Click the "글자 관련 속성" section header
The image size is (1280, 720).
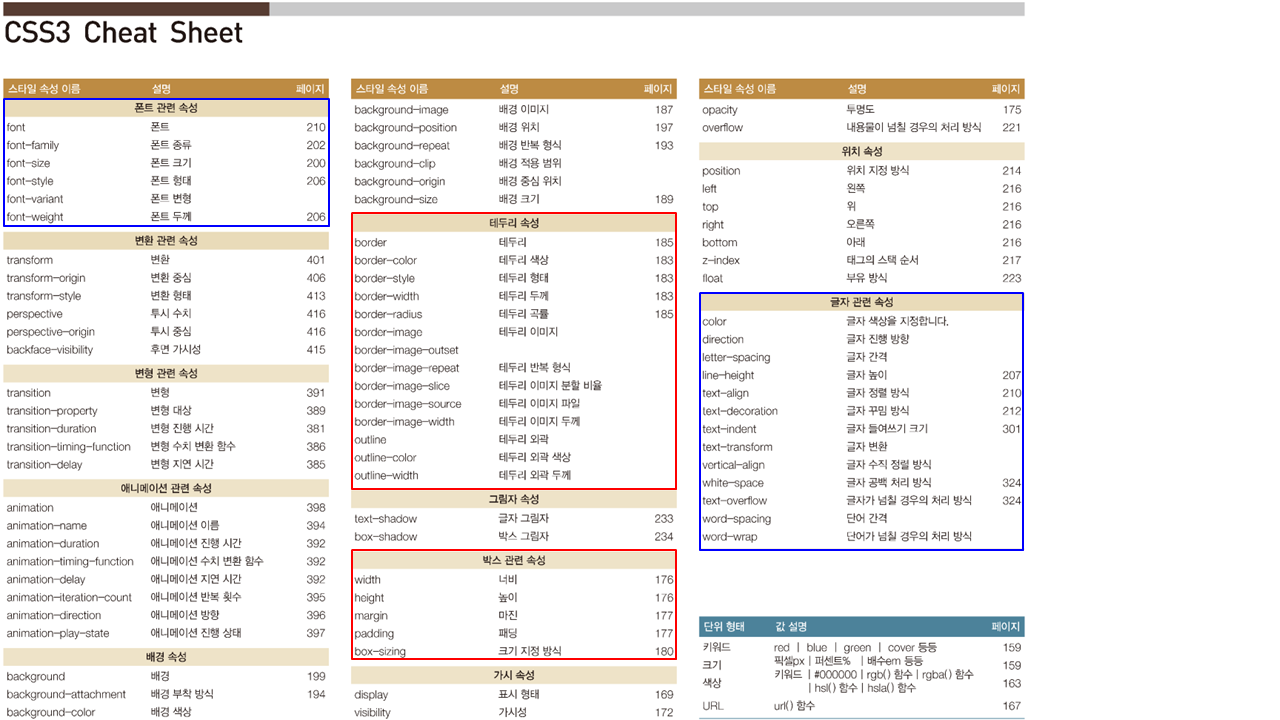pyautogui.click(x=862, y=302)
